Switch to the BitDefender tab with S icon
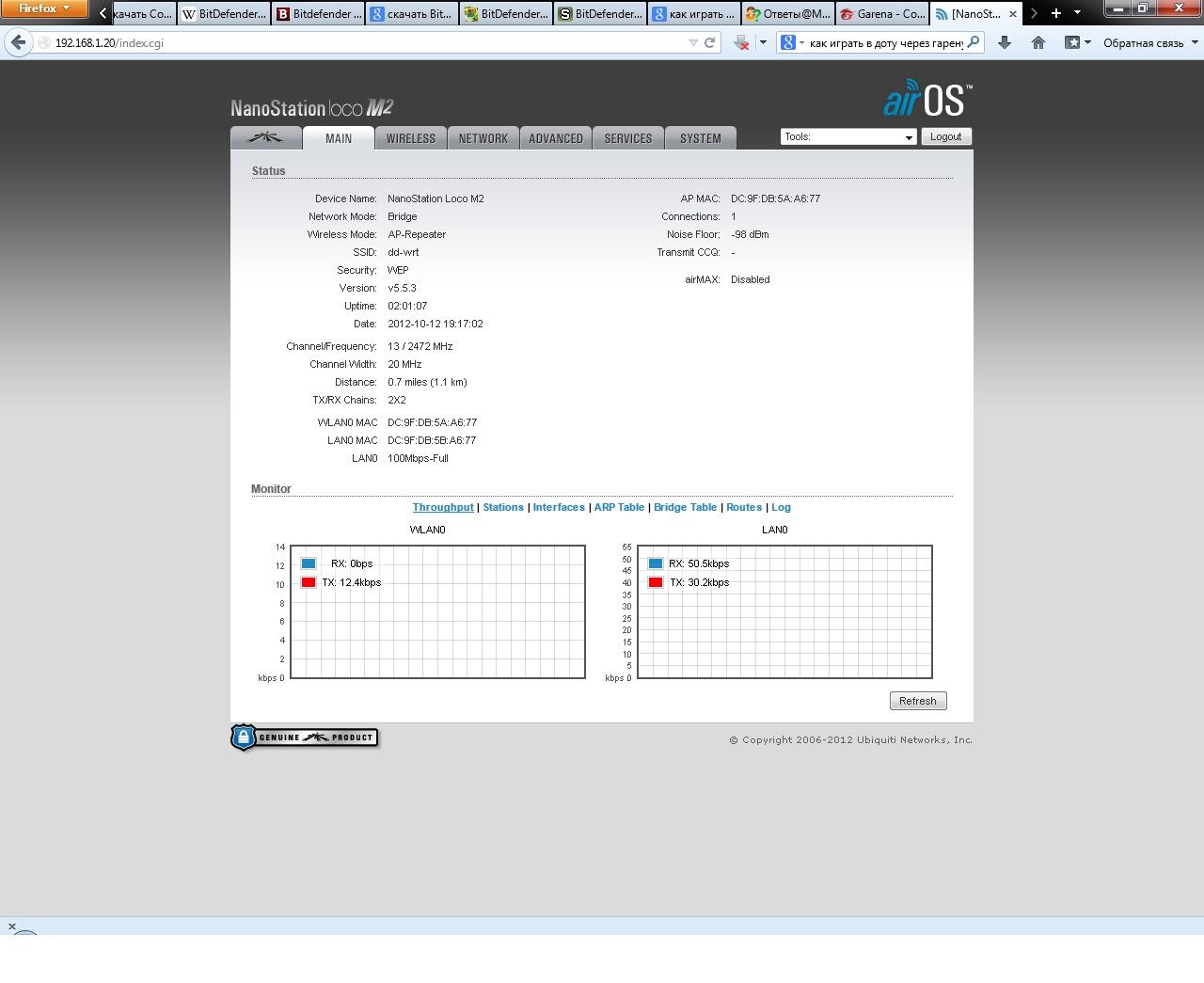Image resolution: width=1204 pixels, height=983 pixels. pyautogui.click(x=600, y=14)
